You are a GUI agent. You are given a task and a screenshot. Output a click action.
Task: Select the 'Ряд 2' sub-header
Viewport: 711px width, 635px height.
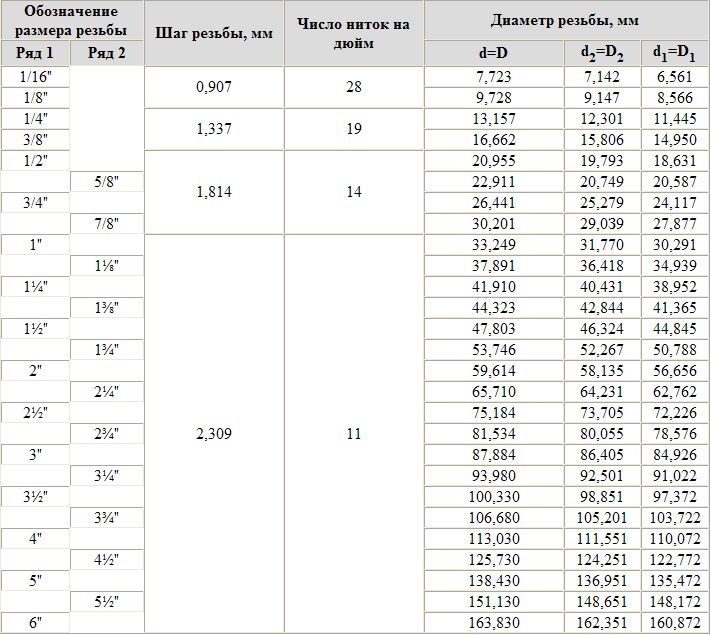107,53
